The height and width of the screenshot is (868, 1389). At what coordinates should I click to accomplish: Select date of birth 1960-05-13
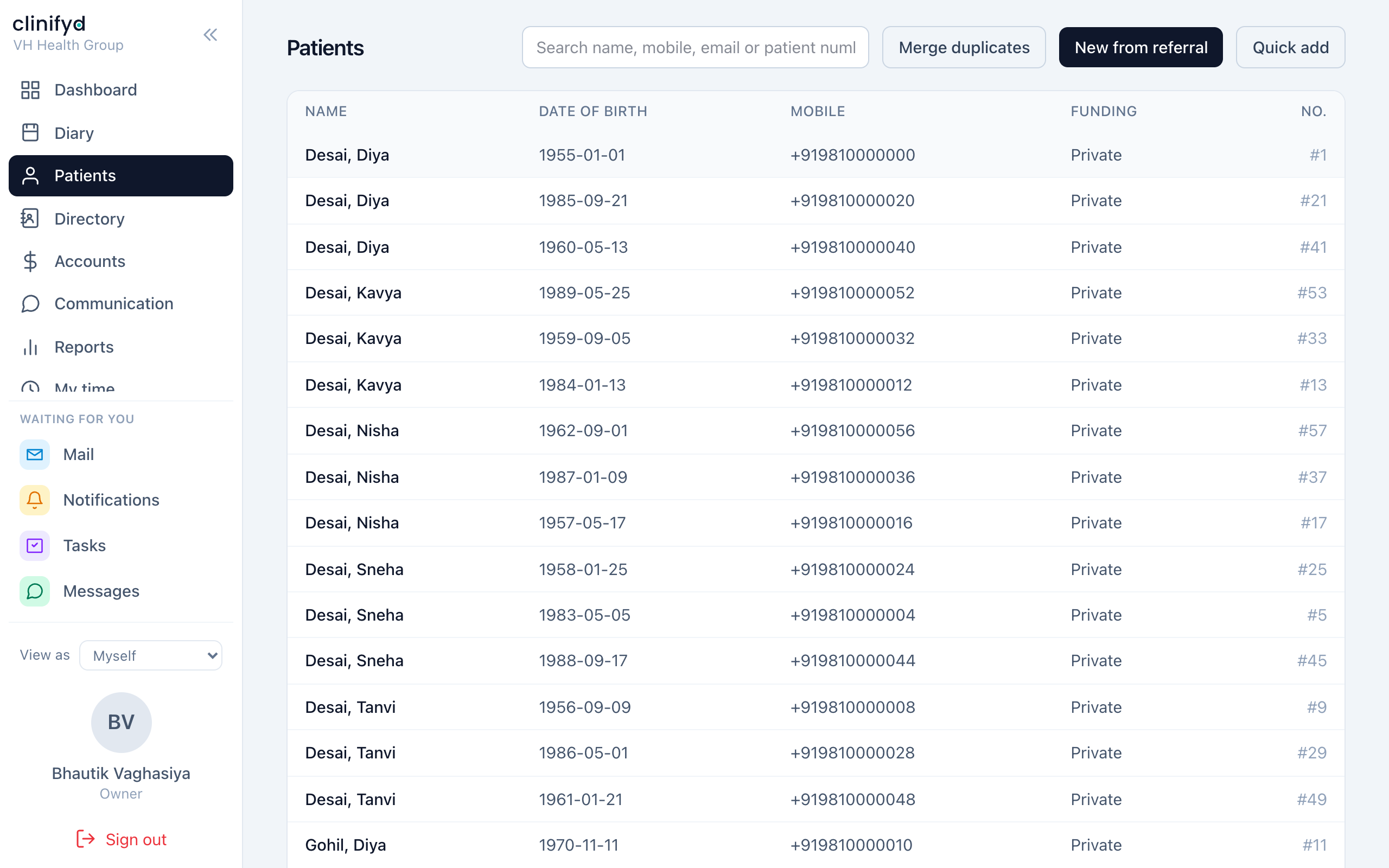pyautogui.click(x=583, y=247)
